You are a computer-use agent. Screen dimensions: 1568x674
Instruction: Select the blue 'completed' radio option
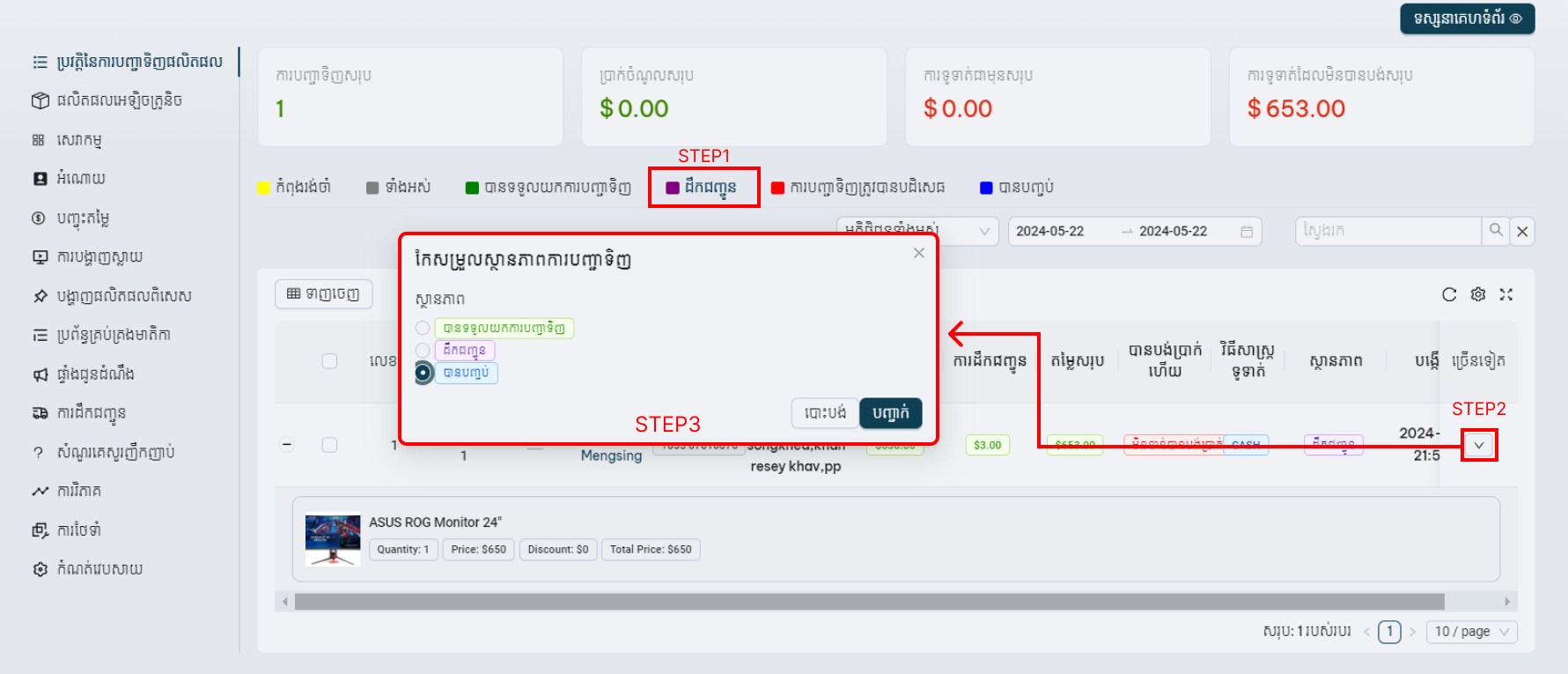[423, 373]
